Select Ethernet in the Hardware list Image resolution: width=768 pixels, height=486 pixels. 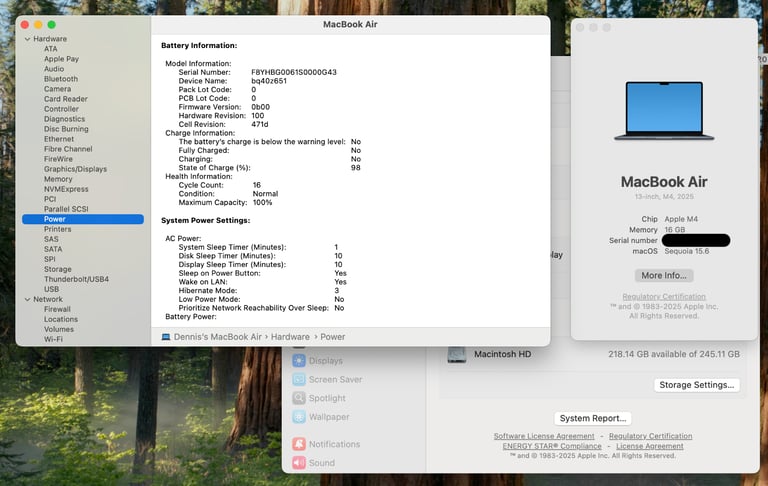coord(59,139)
